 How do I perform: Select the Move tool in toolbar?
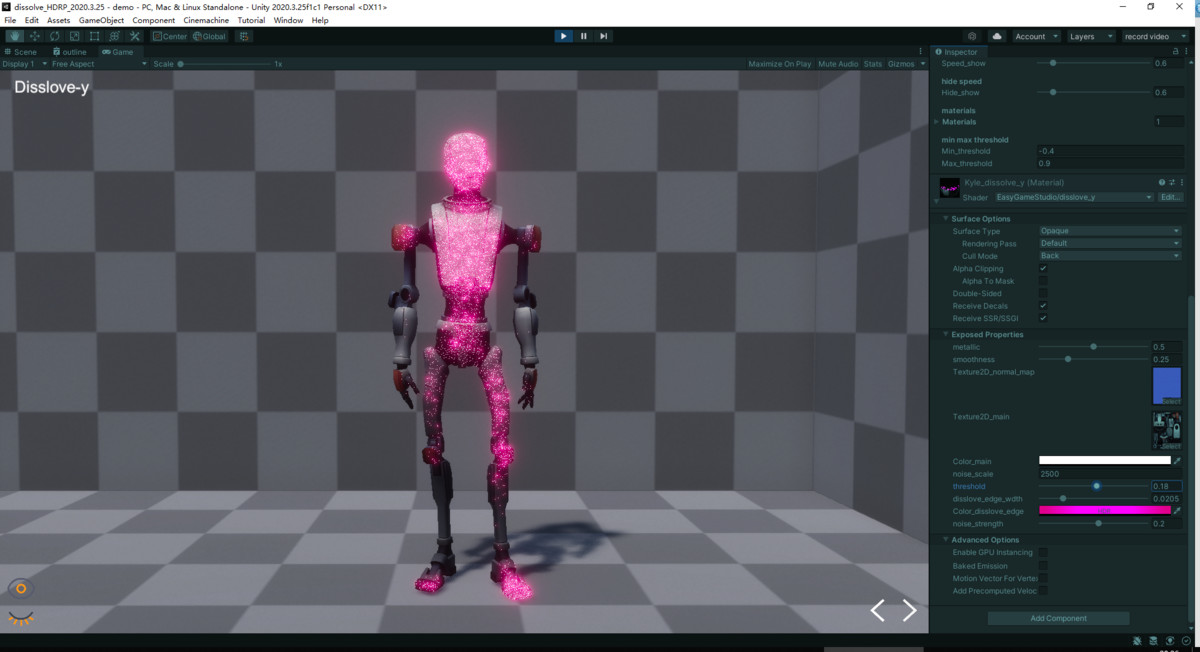(33, 36)
